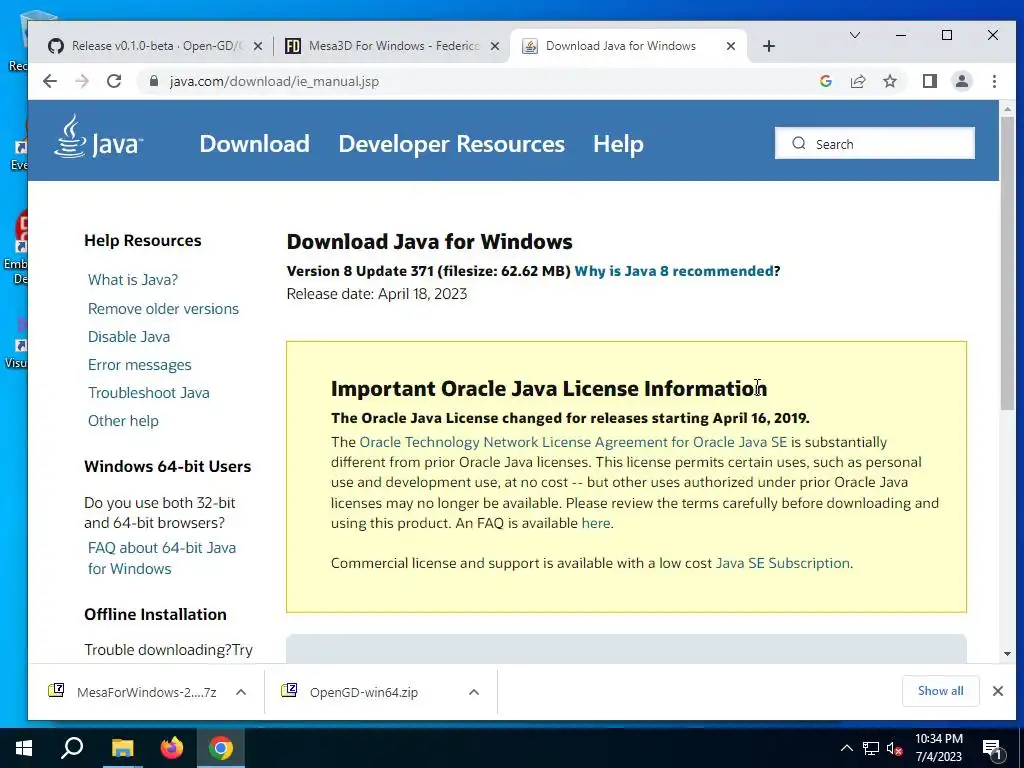This screenshot has width=1024, height=768.
Task: Open the network status tray icon
Action: tap(871, 748)
